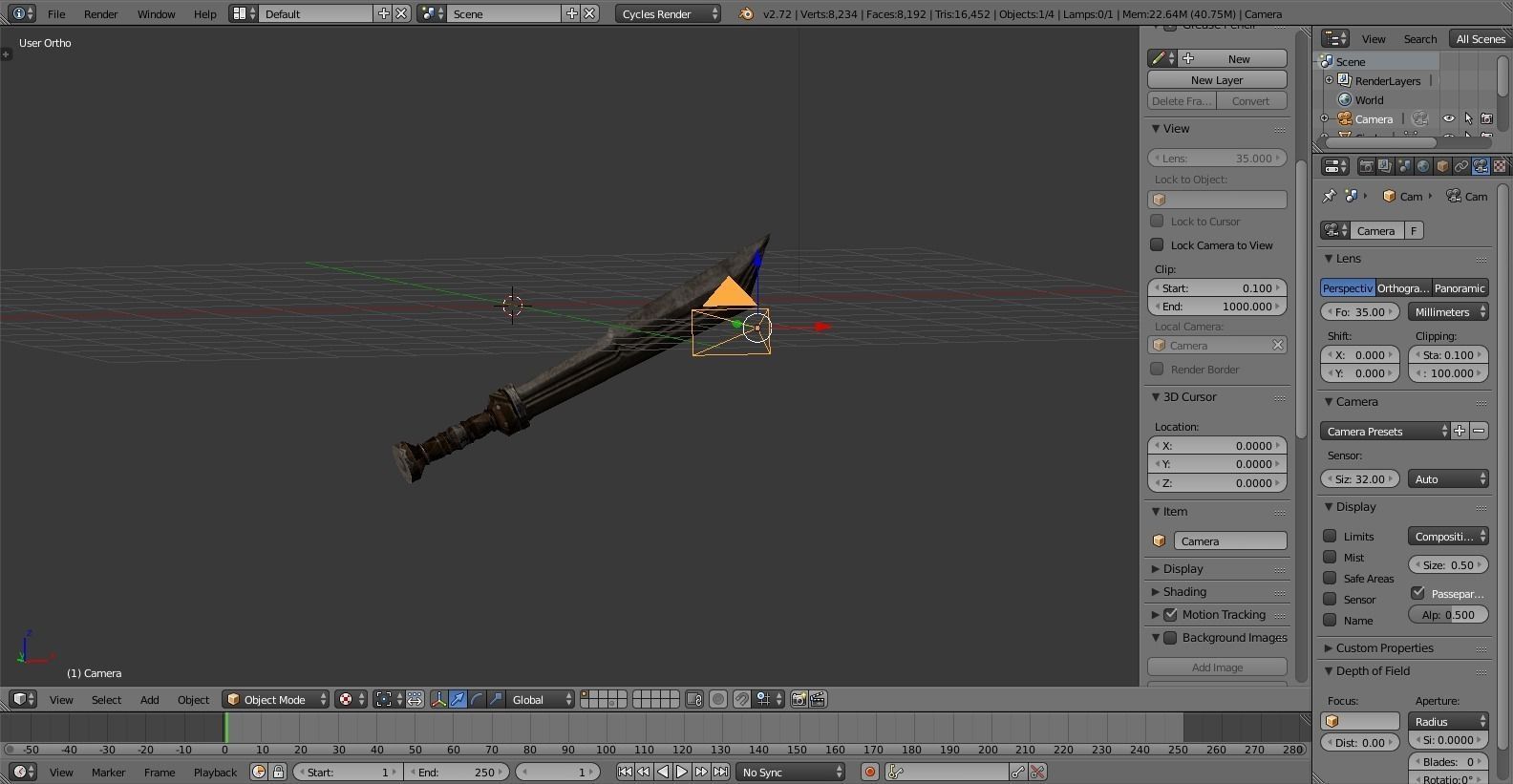Screen dimensions: 1513x784
Task: Click the play animation button
Action: [682, 772]
